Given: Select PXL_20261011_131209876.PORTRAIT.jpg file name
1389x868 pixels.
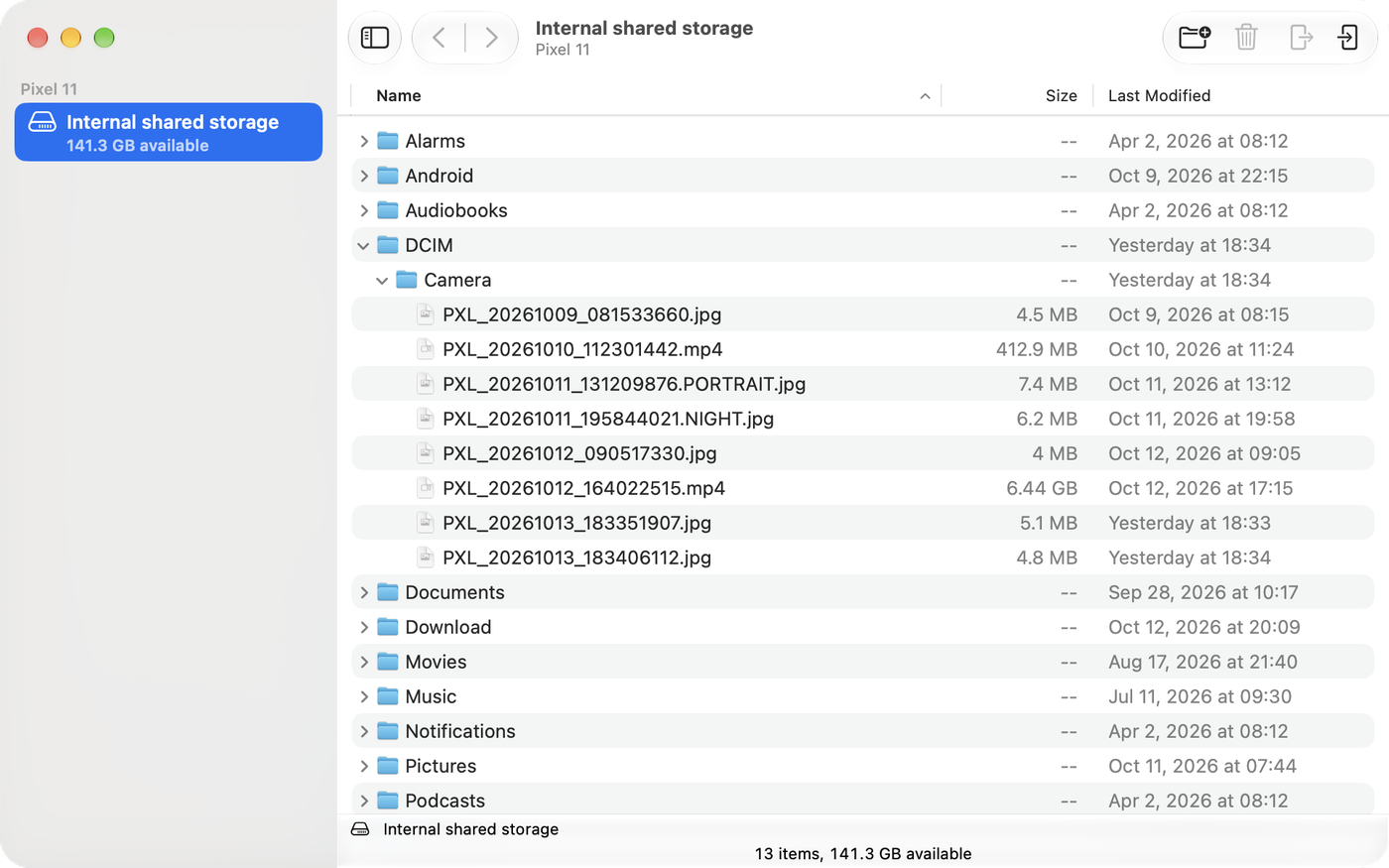Looking at the screenshot, I should 624,384.
